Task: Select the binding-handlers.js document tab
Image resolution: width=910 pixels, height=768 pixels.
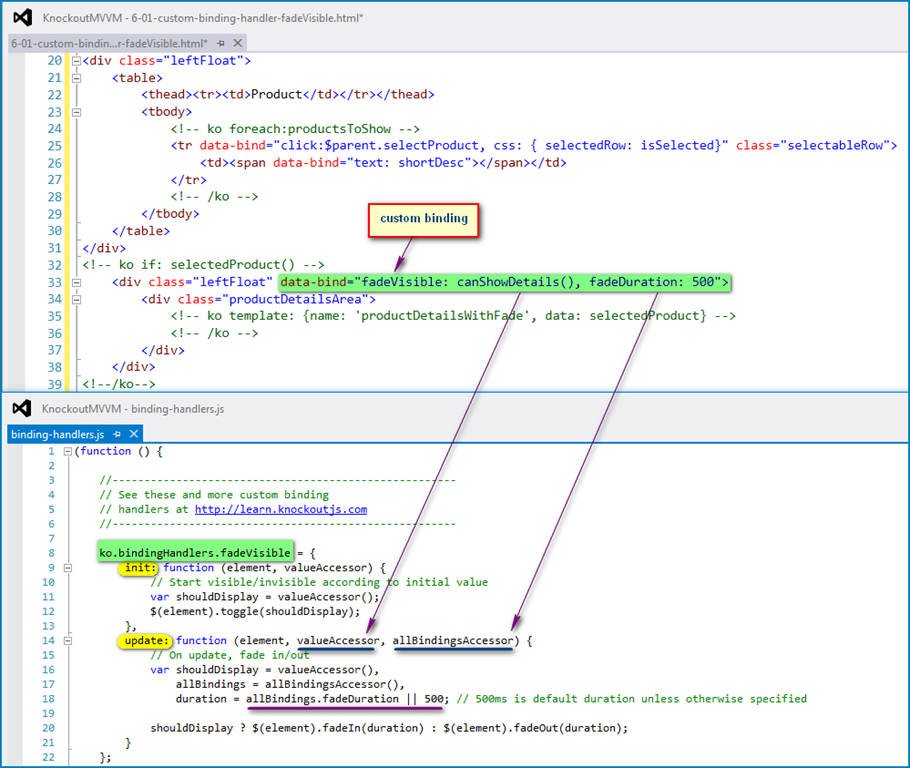Action: [x=57, y=434]
